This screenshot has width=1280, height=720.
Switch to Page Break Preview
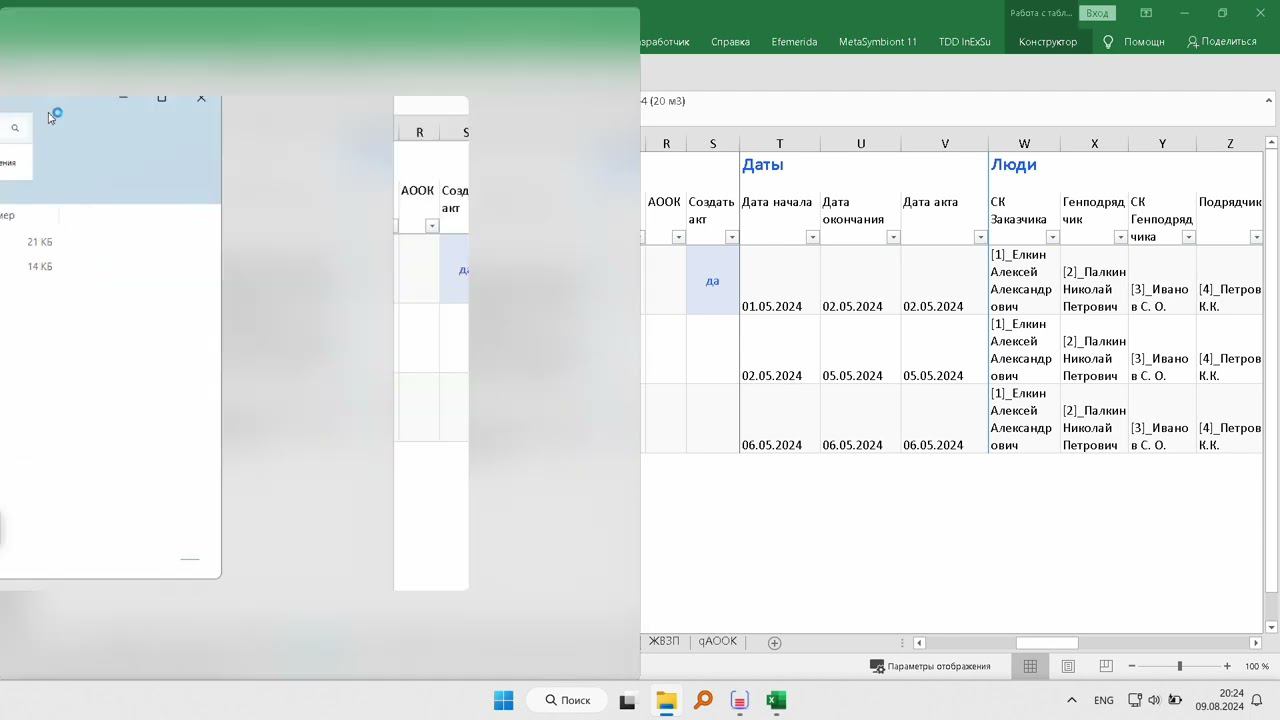1106,666
